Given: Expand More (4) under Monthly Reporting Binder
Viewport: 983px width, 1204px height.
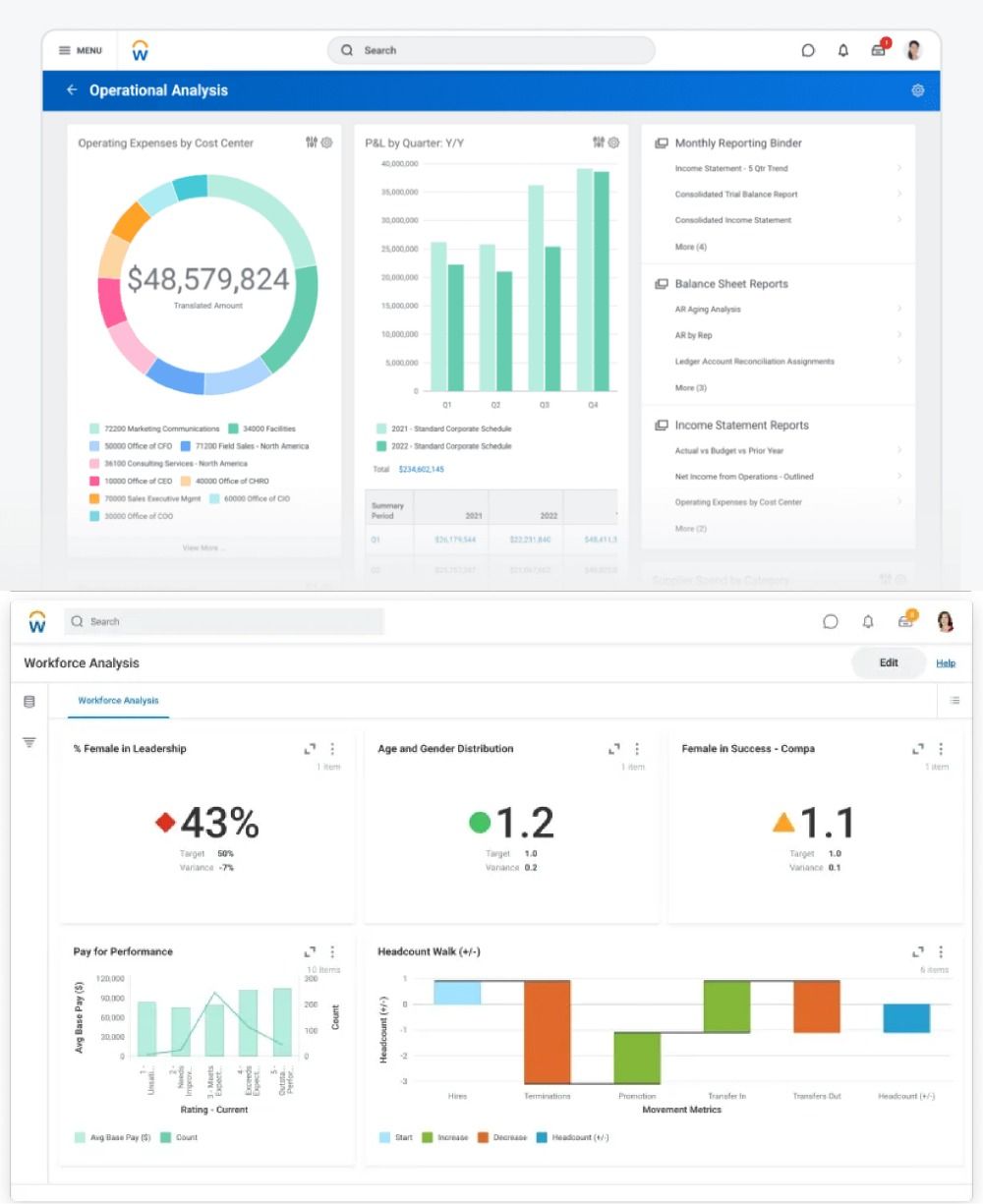Looking at the screenshot, I should (690, 247).
